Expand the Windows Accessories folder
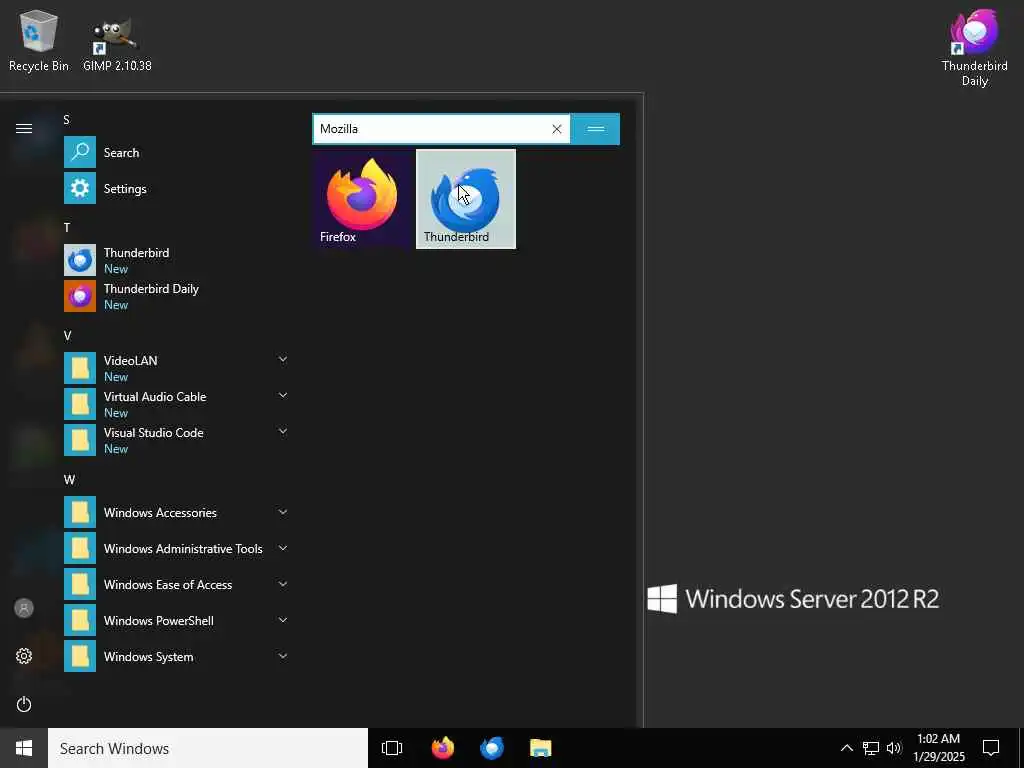 [x=176, y=513]
